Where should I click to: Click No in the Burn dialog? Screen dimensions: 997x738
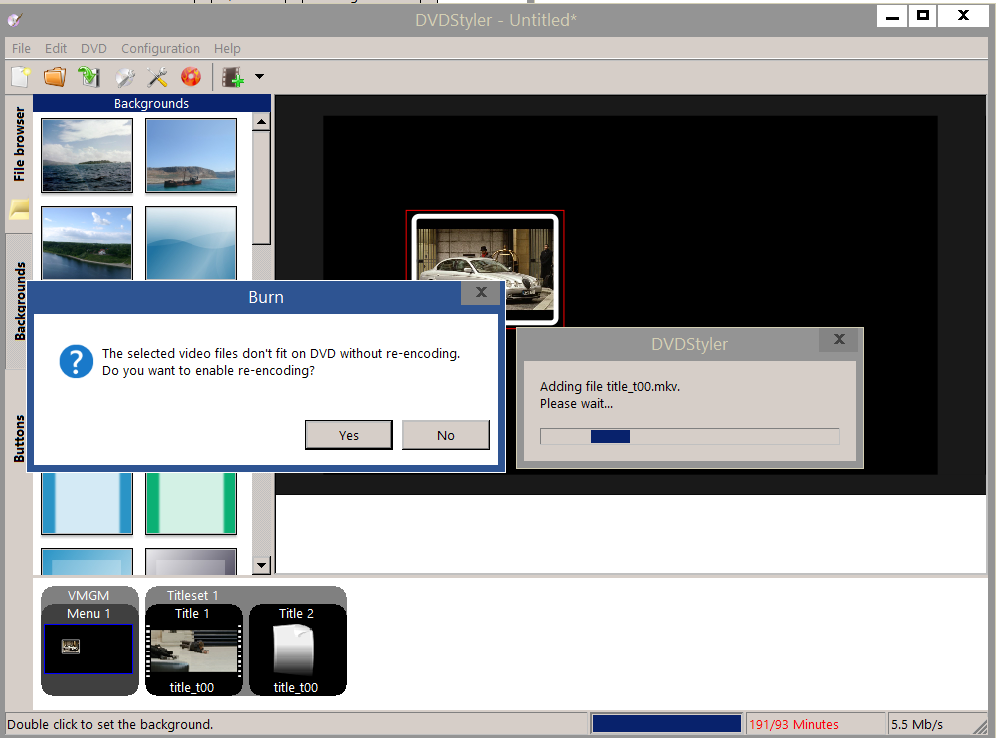pyautogui.click(x=446, y=435)
